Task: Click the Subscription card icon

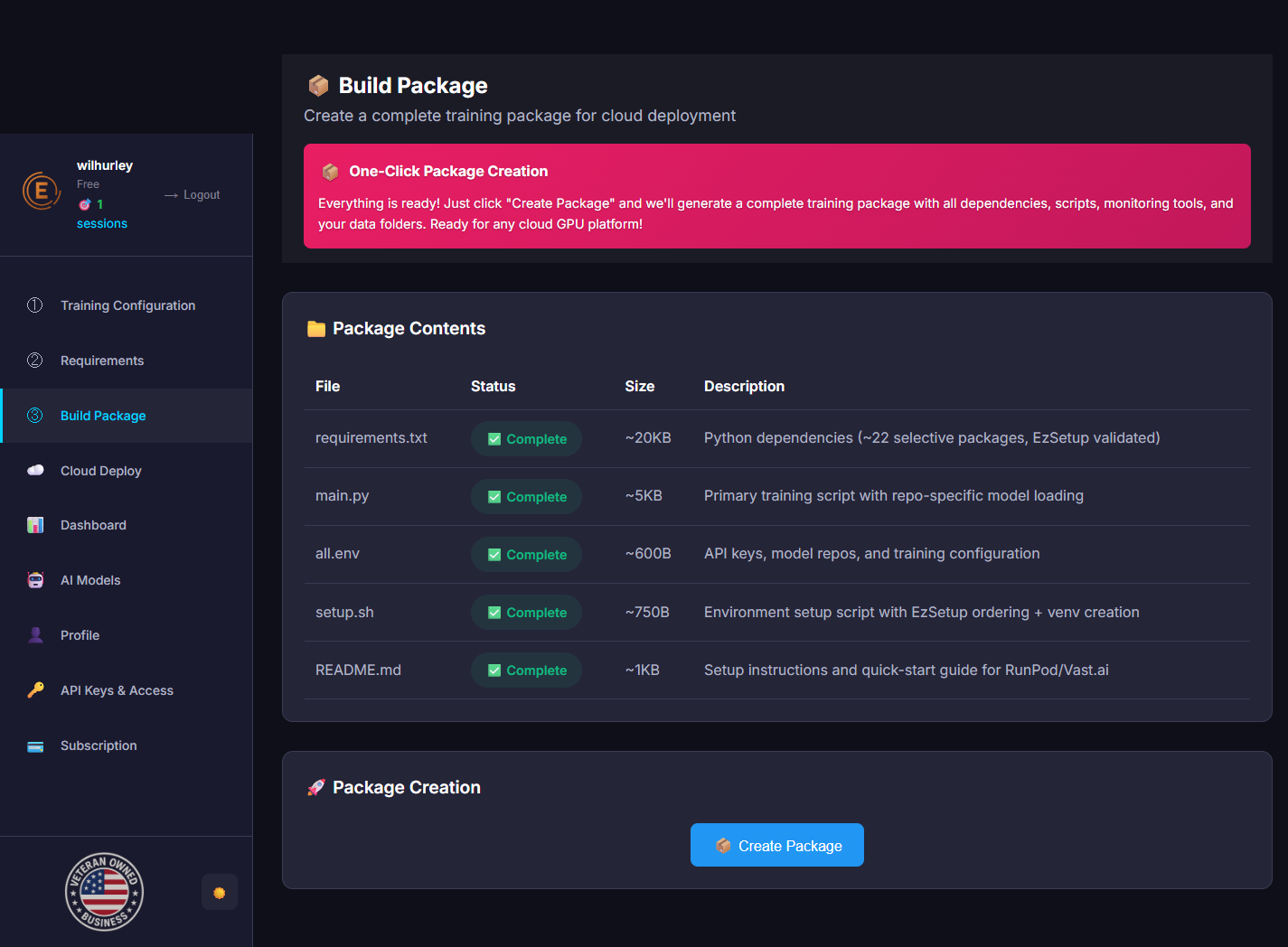Action: click(35, 745)
